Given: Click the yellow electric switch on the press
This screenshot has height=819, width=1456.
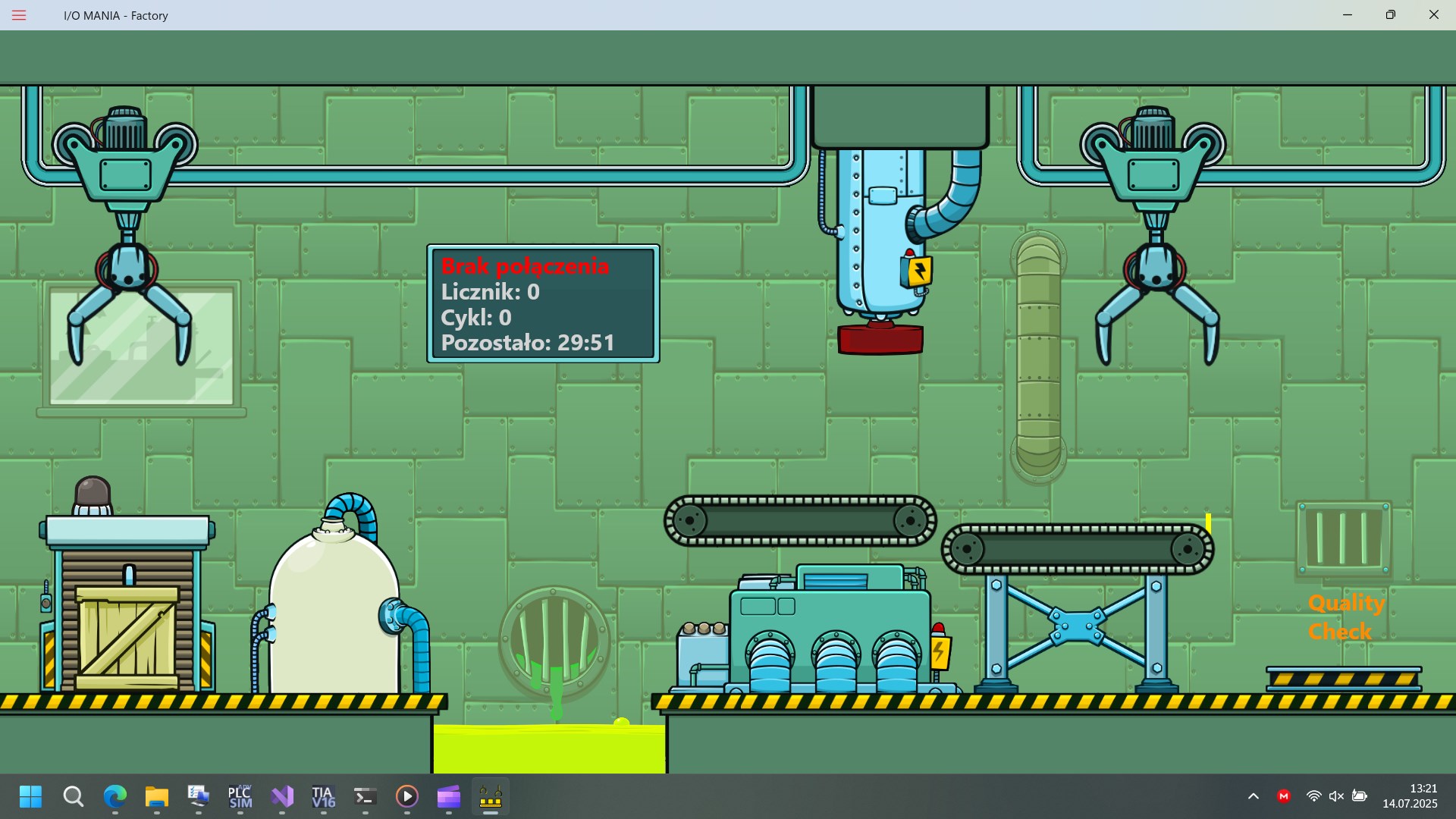Looking at the screenshot, I should pos(918,271).
